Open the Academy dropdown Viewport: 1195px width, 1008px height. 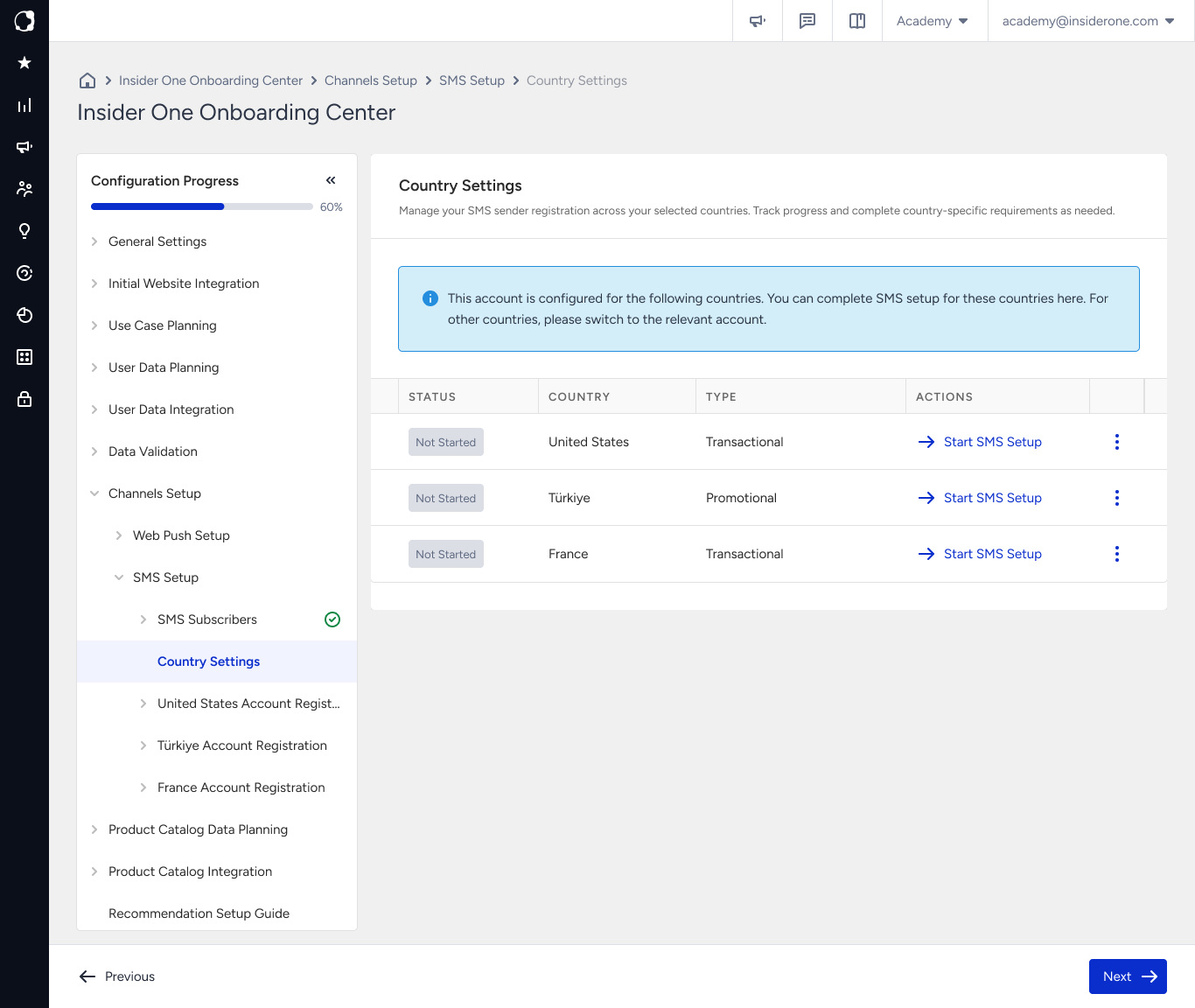tap(933, 21)
